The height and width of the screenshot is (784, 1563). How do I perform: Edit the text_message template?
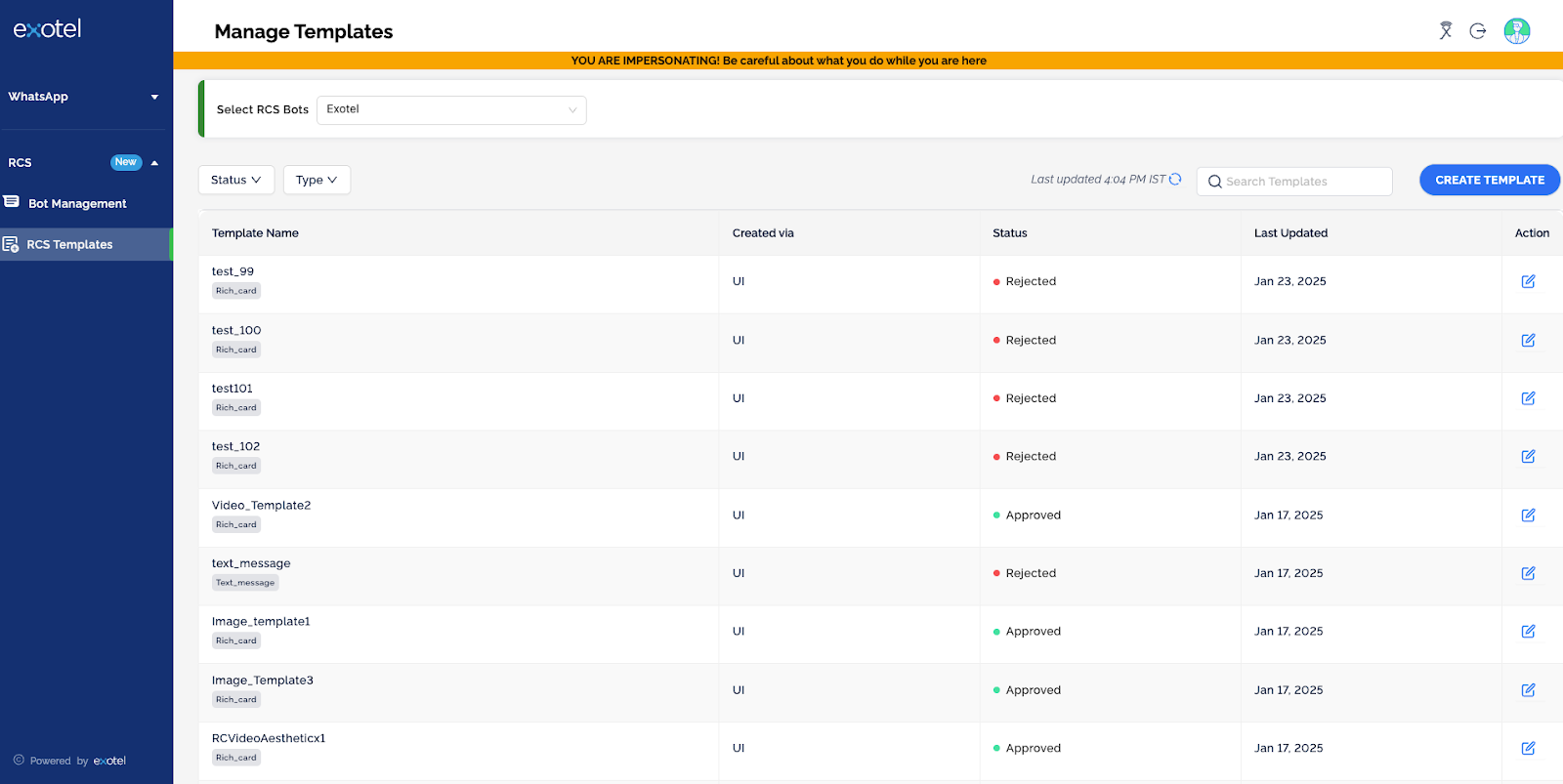pos(1528,573)
